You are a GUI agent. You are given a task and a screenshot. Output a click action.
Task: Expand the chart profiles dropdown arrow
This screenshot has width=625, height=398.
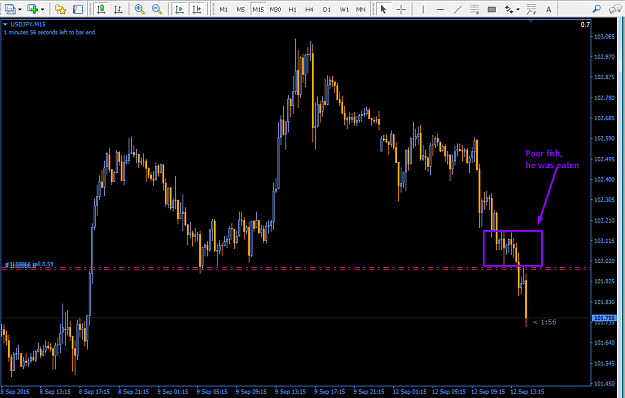click(x=19, y=9)
